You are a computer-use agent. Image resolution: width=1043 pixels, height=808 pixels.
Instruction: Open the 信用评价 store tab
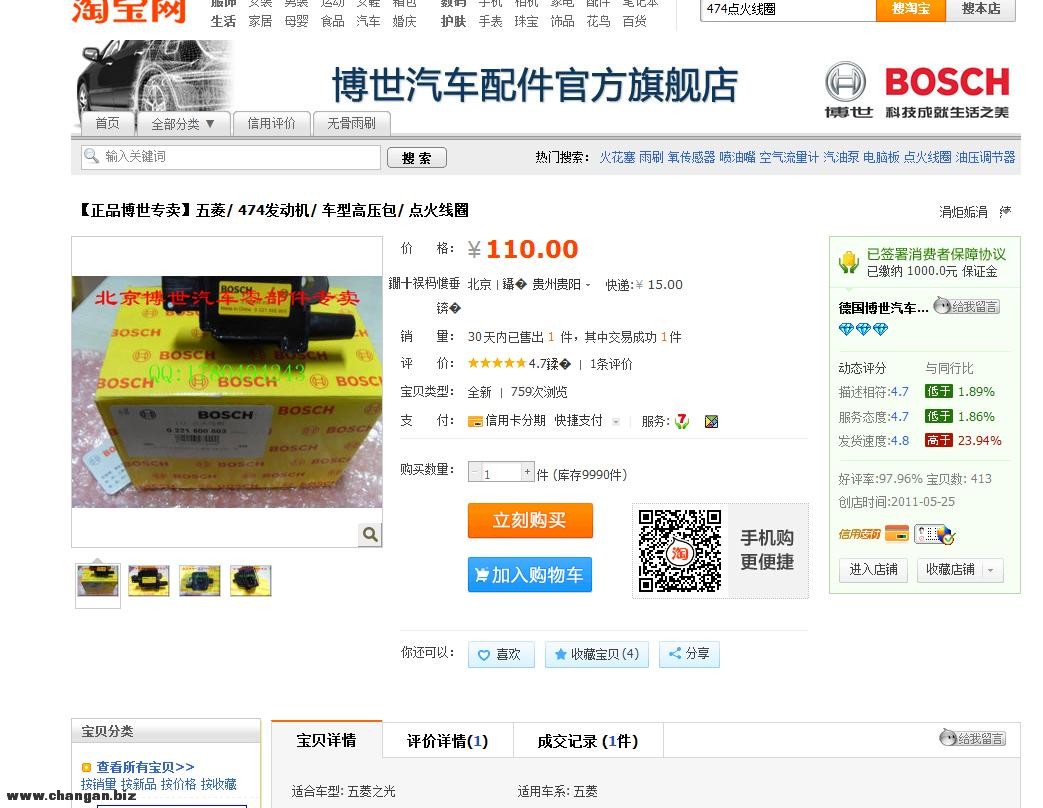tap(271, 124)
